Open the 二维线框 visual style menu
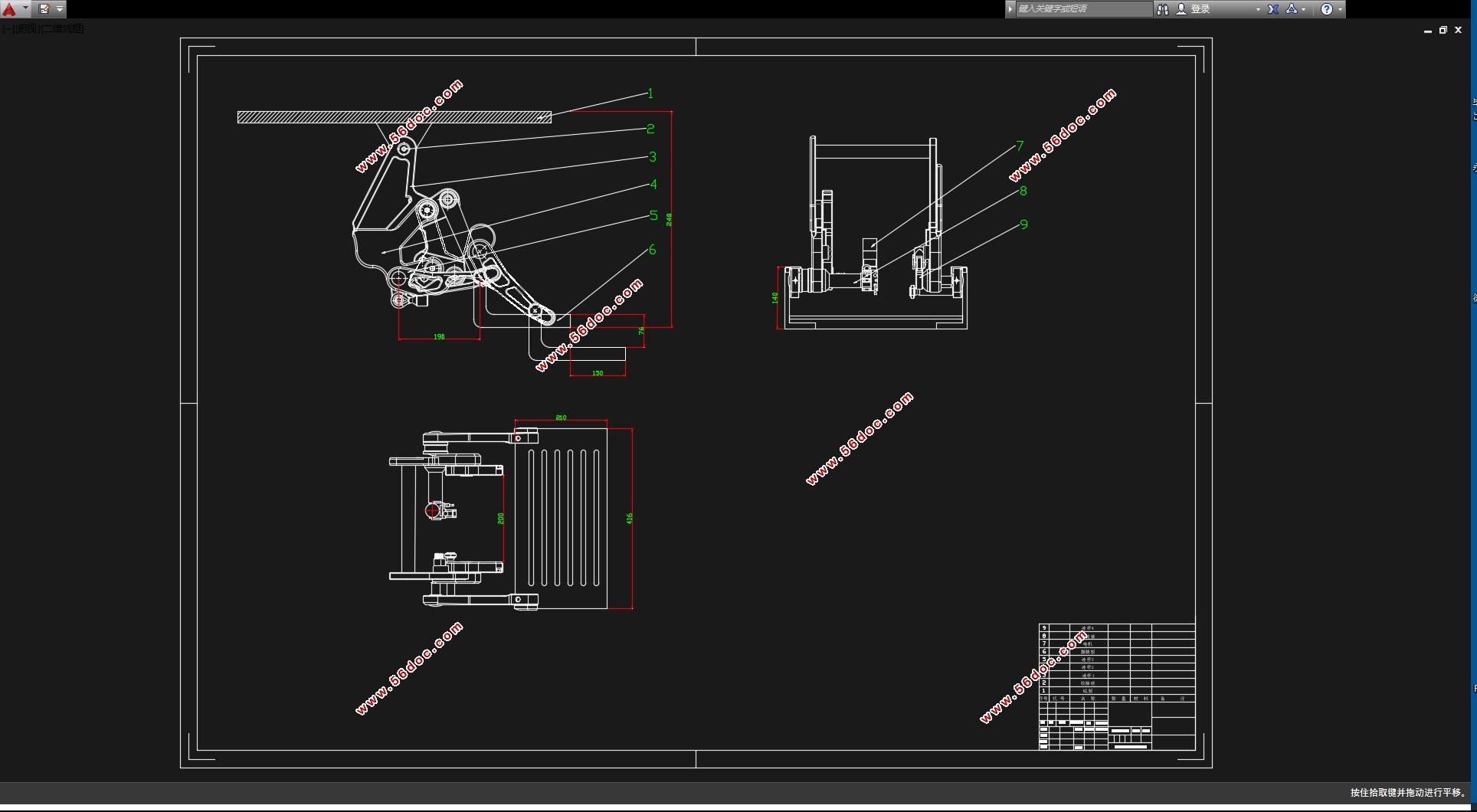The image size is (1477, 812). tap(63, 29)
